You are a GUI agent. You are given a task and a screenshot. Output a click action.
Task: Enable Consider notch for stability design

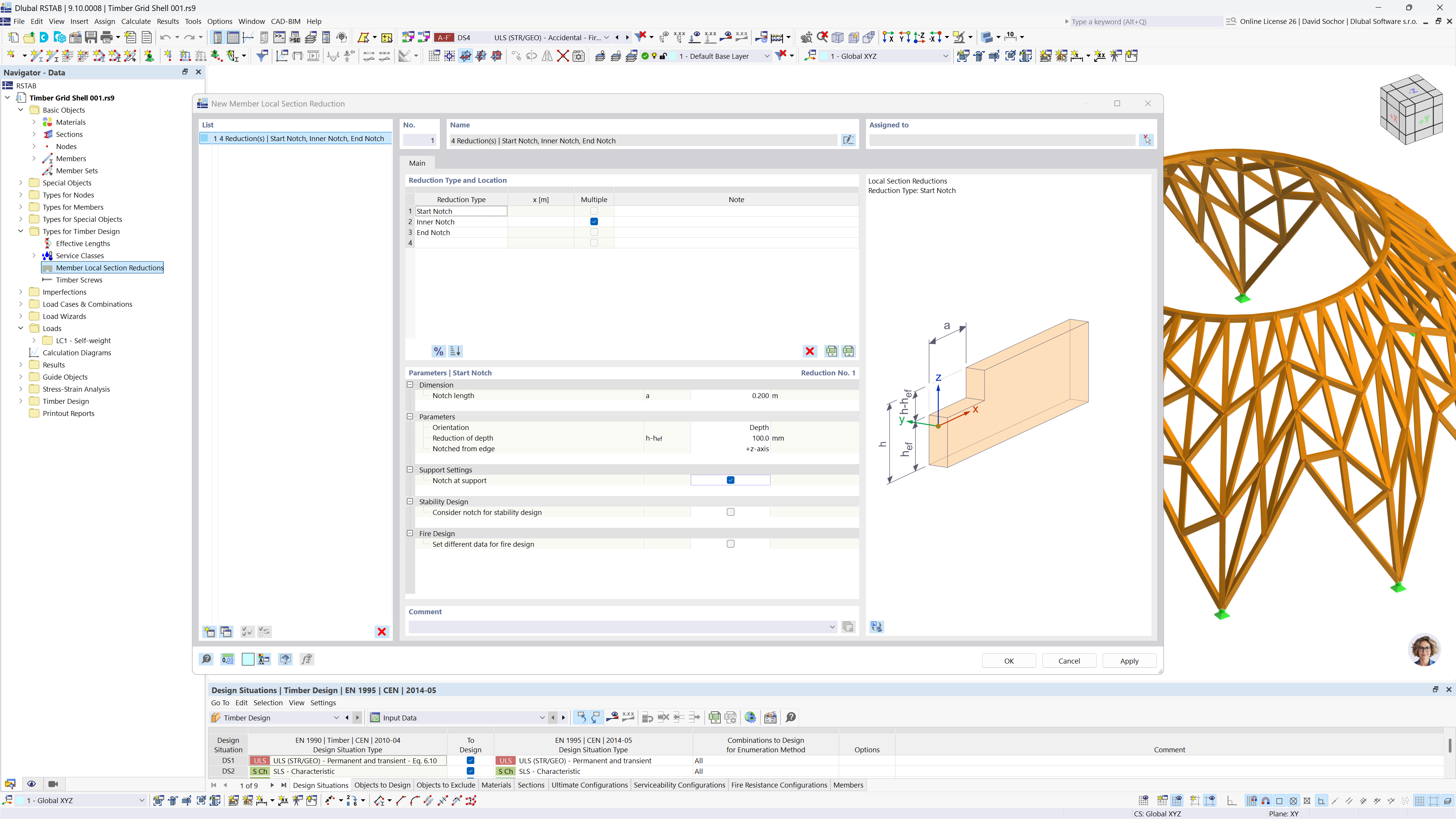730,511
